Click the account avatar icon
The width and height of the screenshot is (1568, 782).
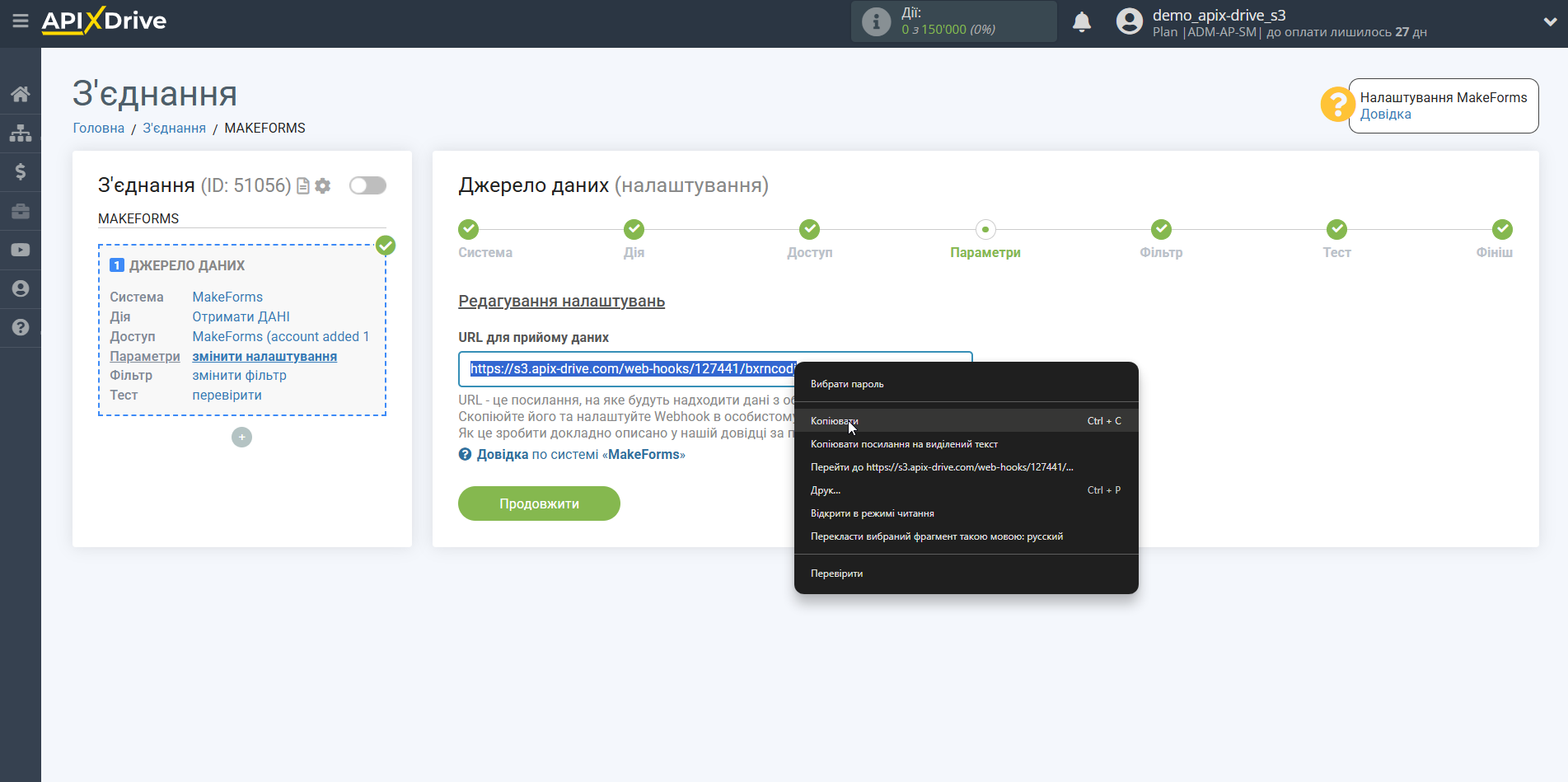click(x=1130, y=21)
